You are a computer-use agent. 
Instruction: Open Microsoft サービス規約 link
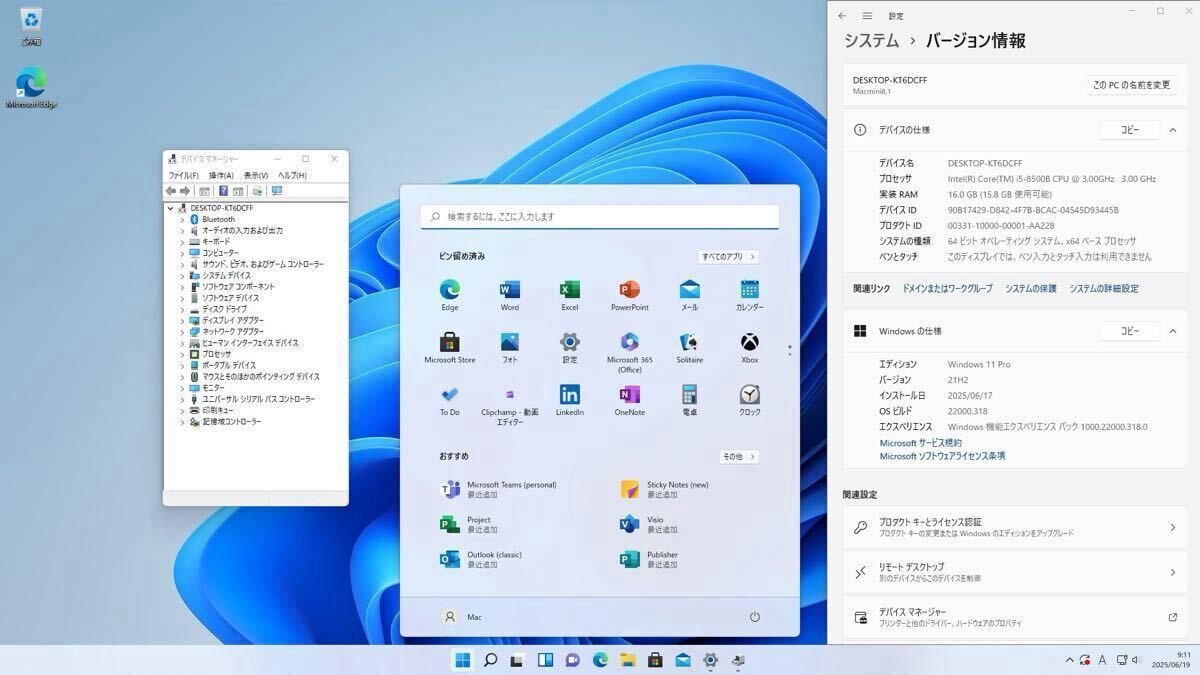921,443
